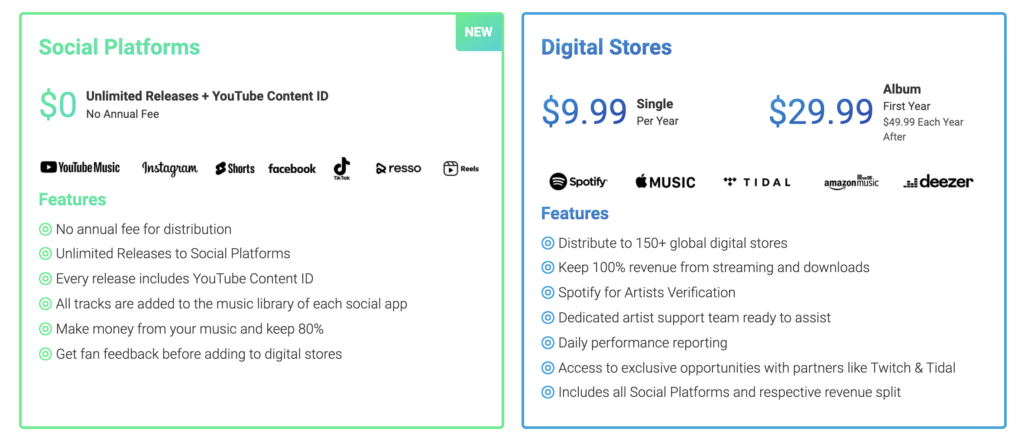The image size is (1024, 448).
Task: Open the Social Platforms heading
Action: (x=120, y=47)
